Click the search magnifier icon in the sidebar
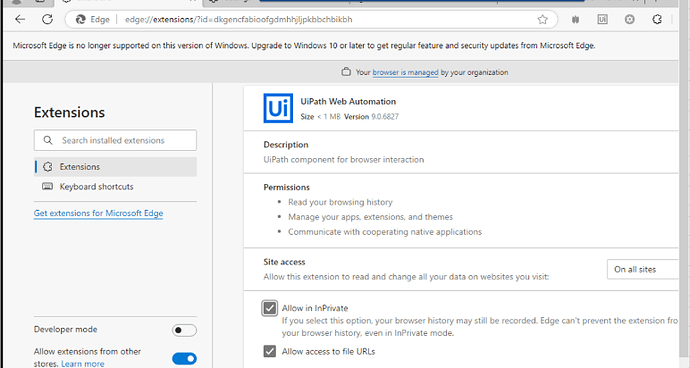Viewport: 690px width, 368px height. coord(48,140)
